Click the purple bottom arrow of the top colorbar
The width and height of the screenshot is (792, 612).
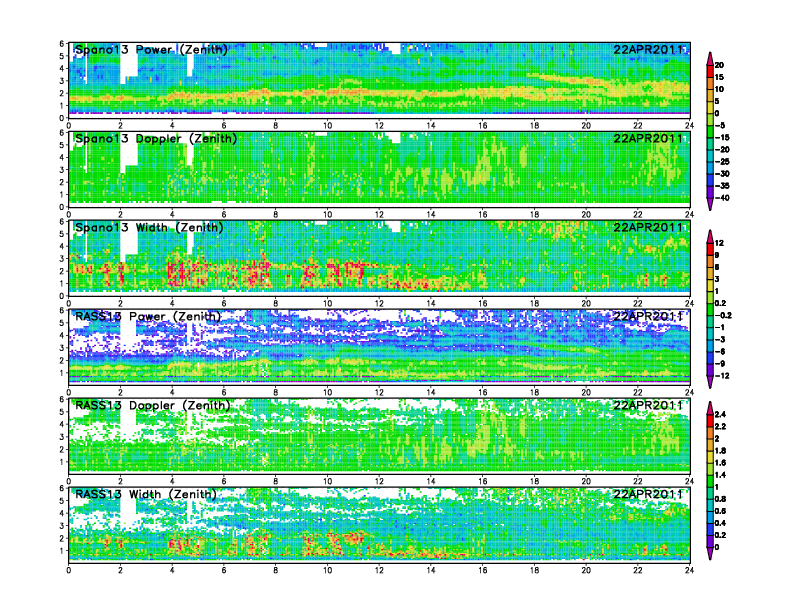click(x=710, y=204)
